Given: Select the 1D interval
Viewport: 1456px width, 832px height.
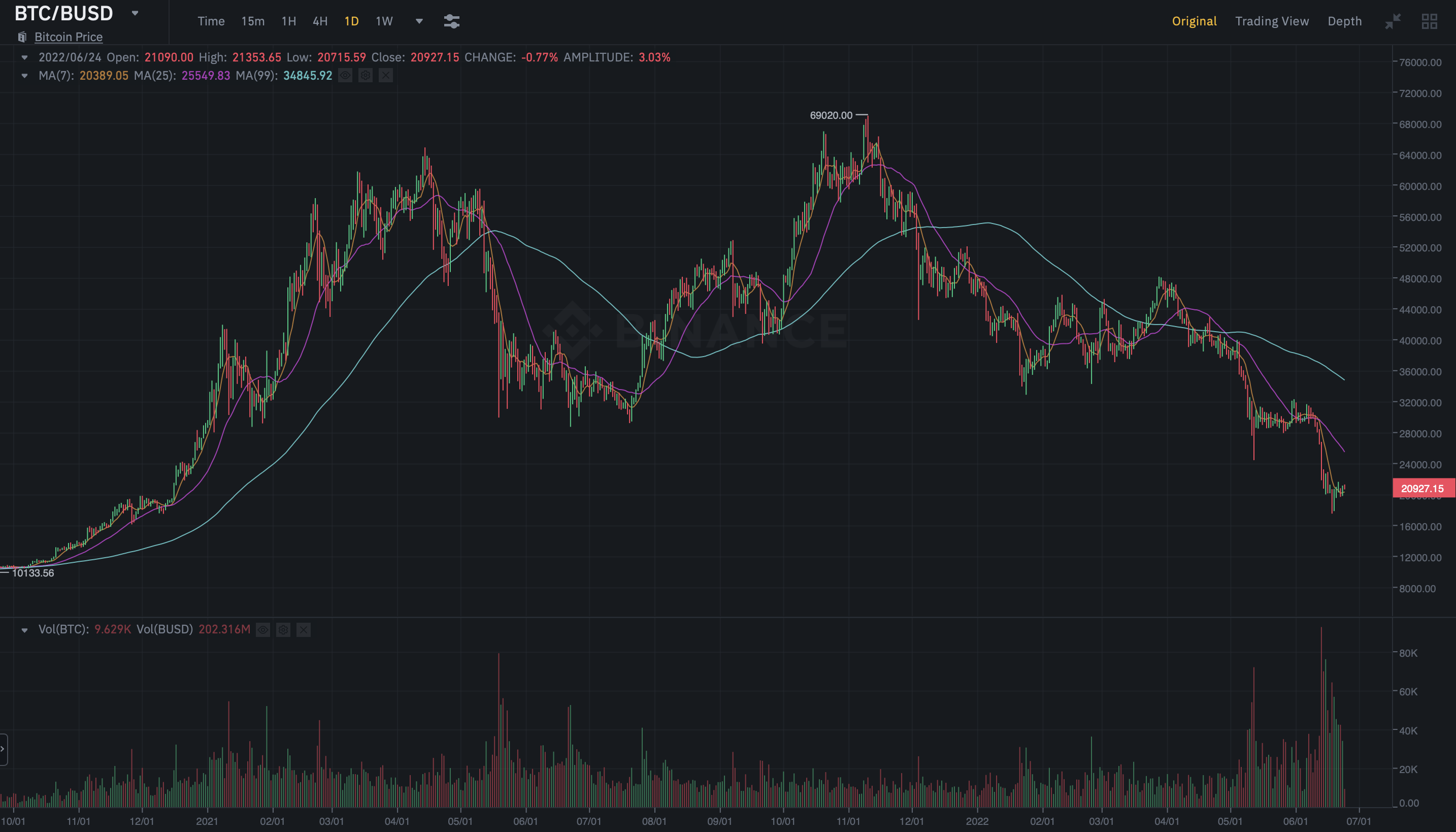Looking at the screenshot, I should point(351,21).
